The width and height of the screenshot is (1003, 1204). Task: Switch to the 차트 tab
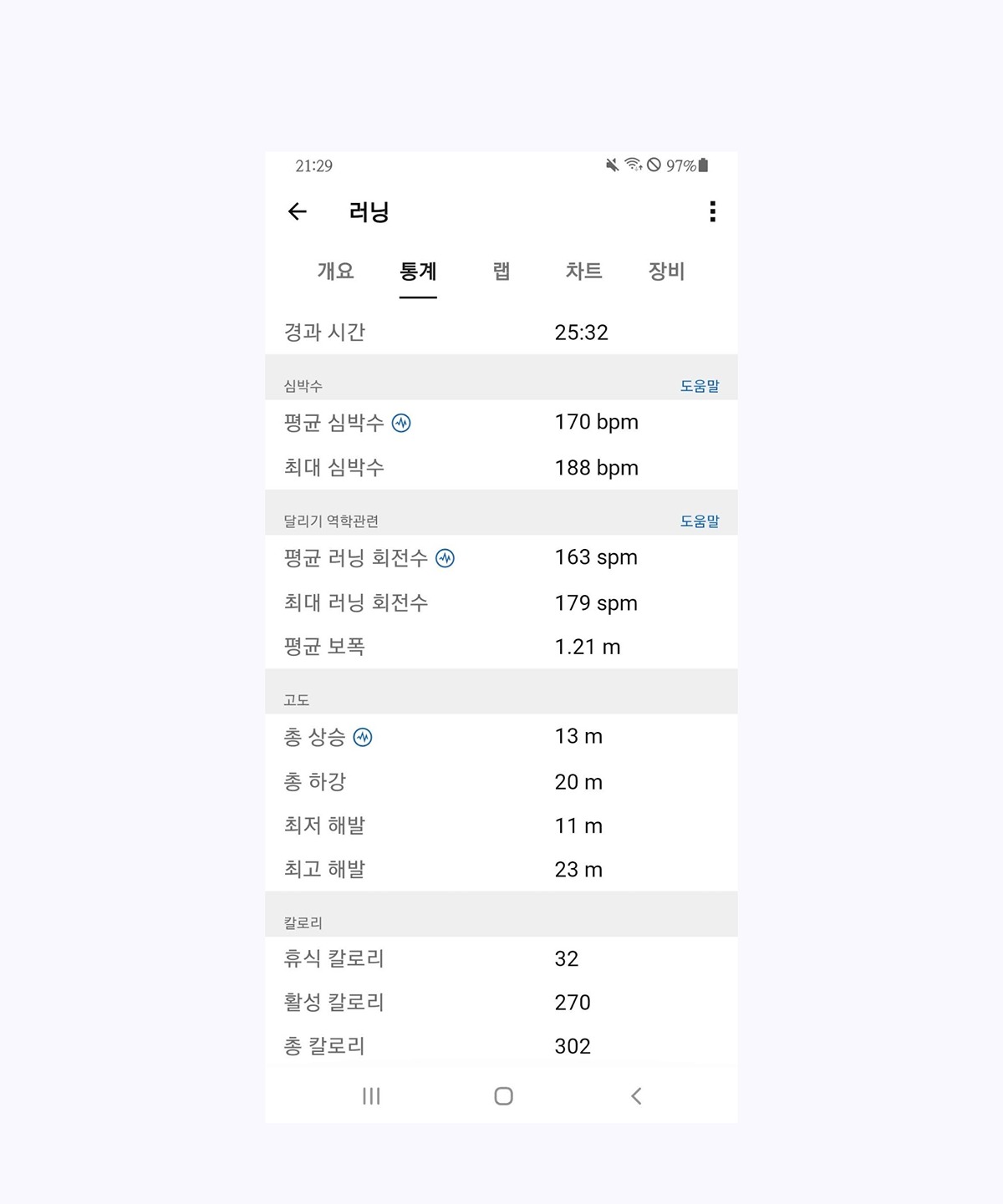click(x=583, y=271)
